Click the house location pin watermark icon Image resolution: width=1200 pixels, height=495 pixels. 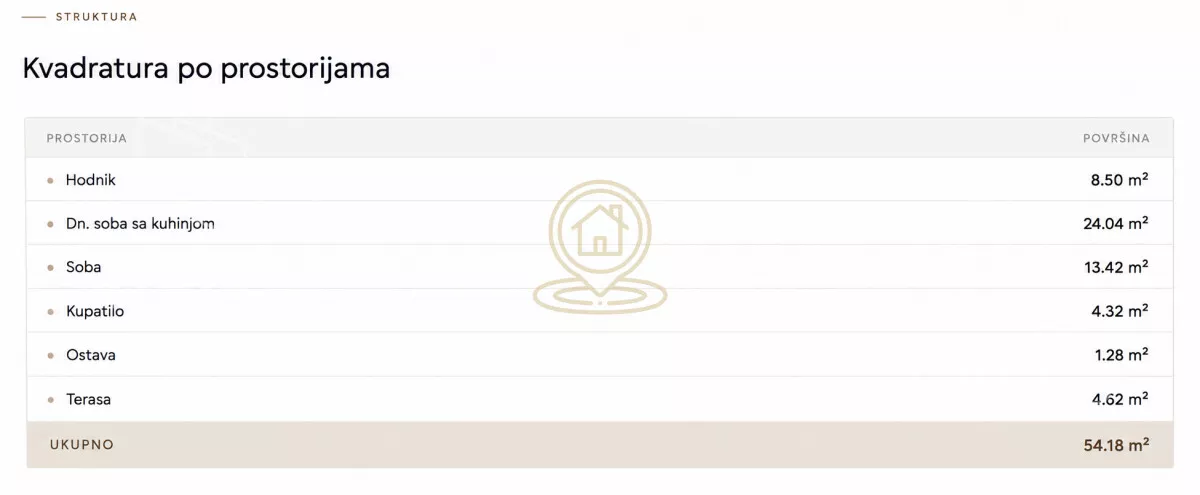pos(600,248)
